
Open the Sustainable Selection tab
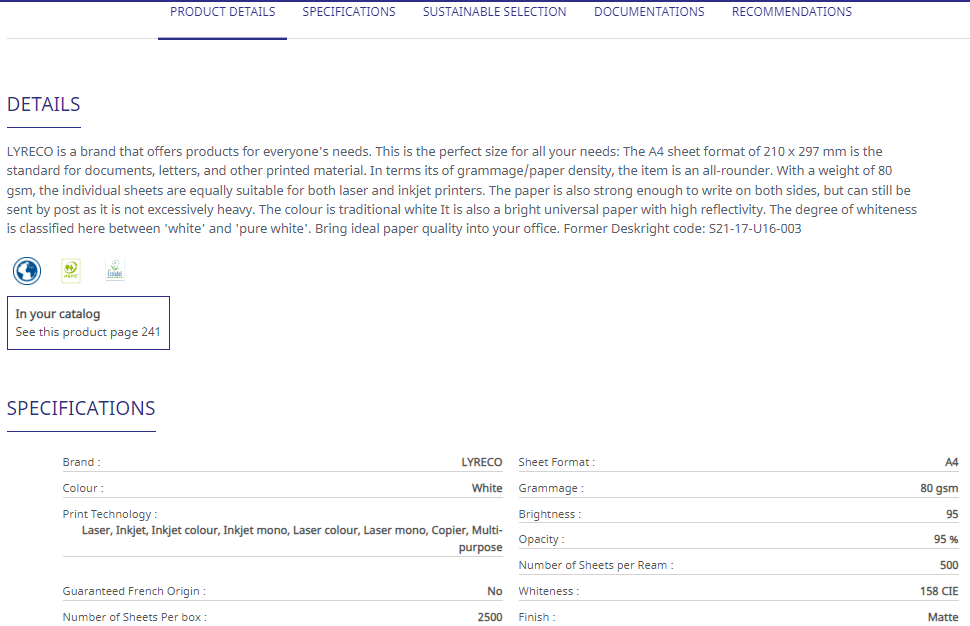coord(494,12)
